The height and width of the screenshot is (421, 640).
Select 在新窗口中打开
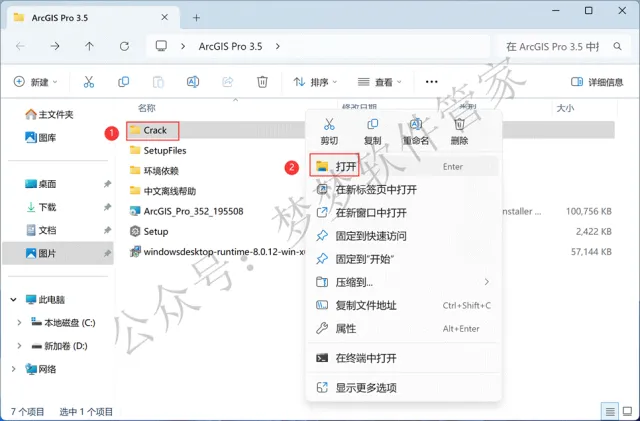pos(404,213)
